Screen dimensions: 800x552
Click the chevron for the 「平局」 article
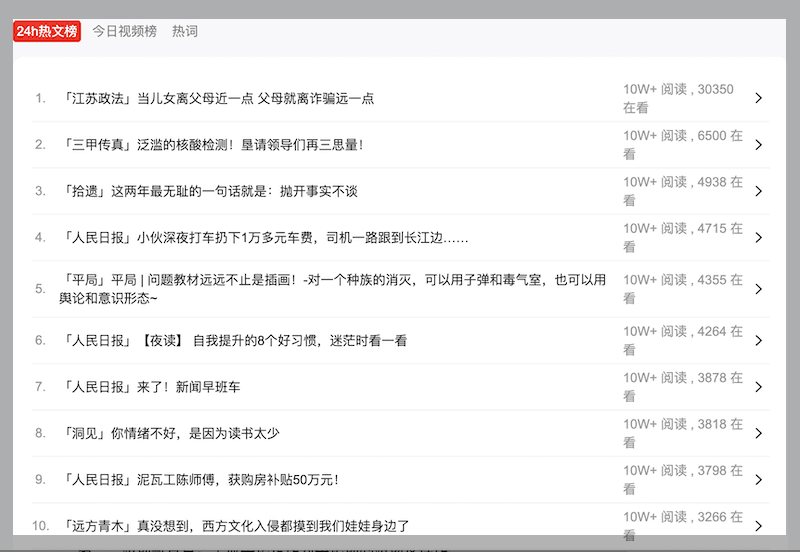click(758, 289)
